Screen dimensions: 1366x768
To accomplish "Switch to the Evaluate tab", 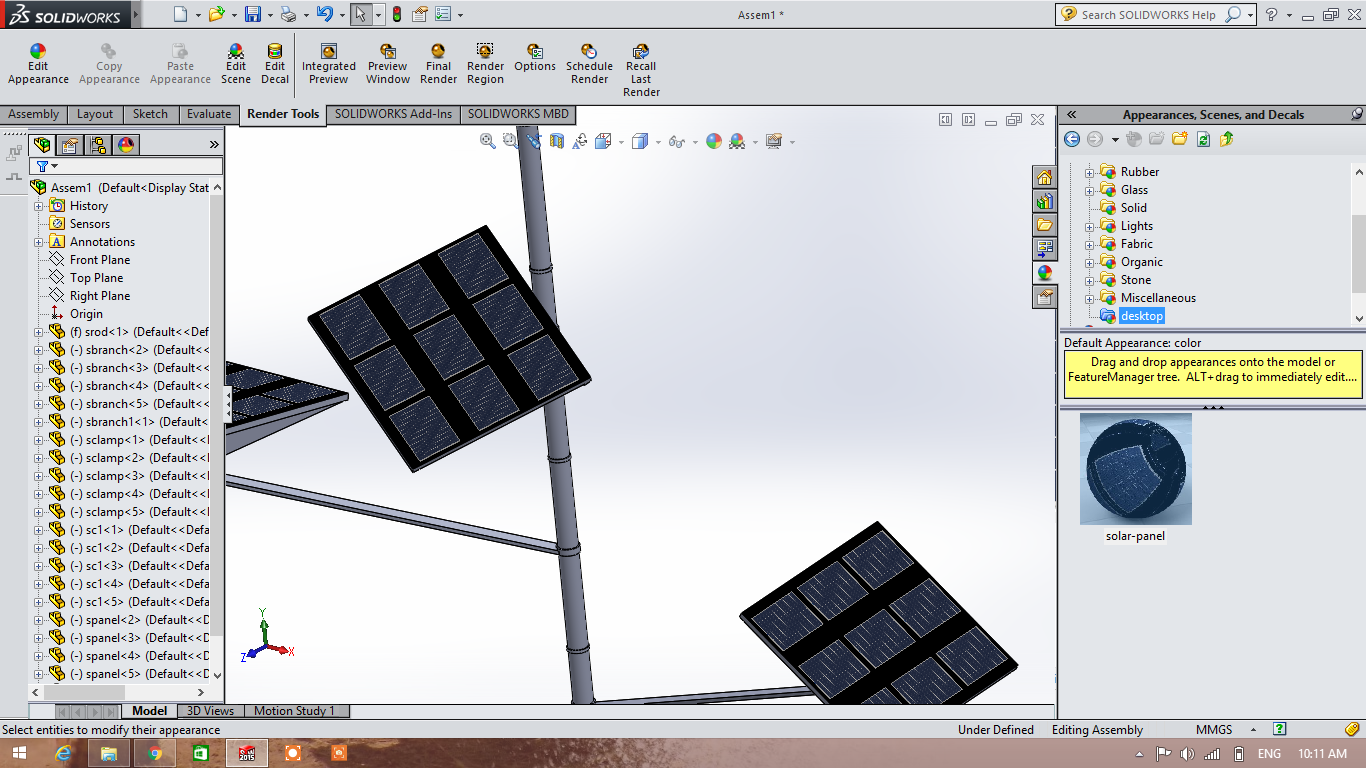I will [209, 114].
